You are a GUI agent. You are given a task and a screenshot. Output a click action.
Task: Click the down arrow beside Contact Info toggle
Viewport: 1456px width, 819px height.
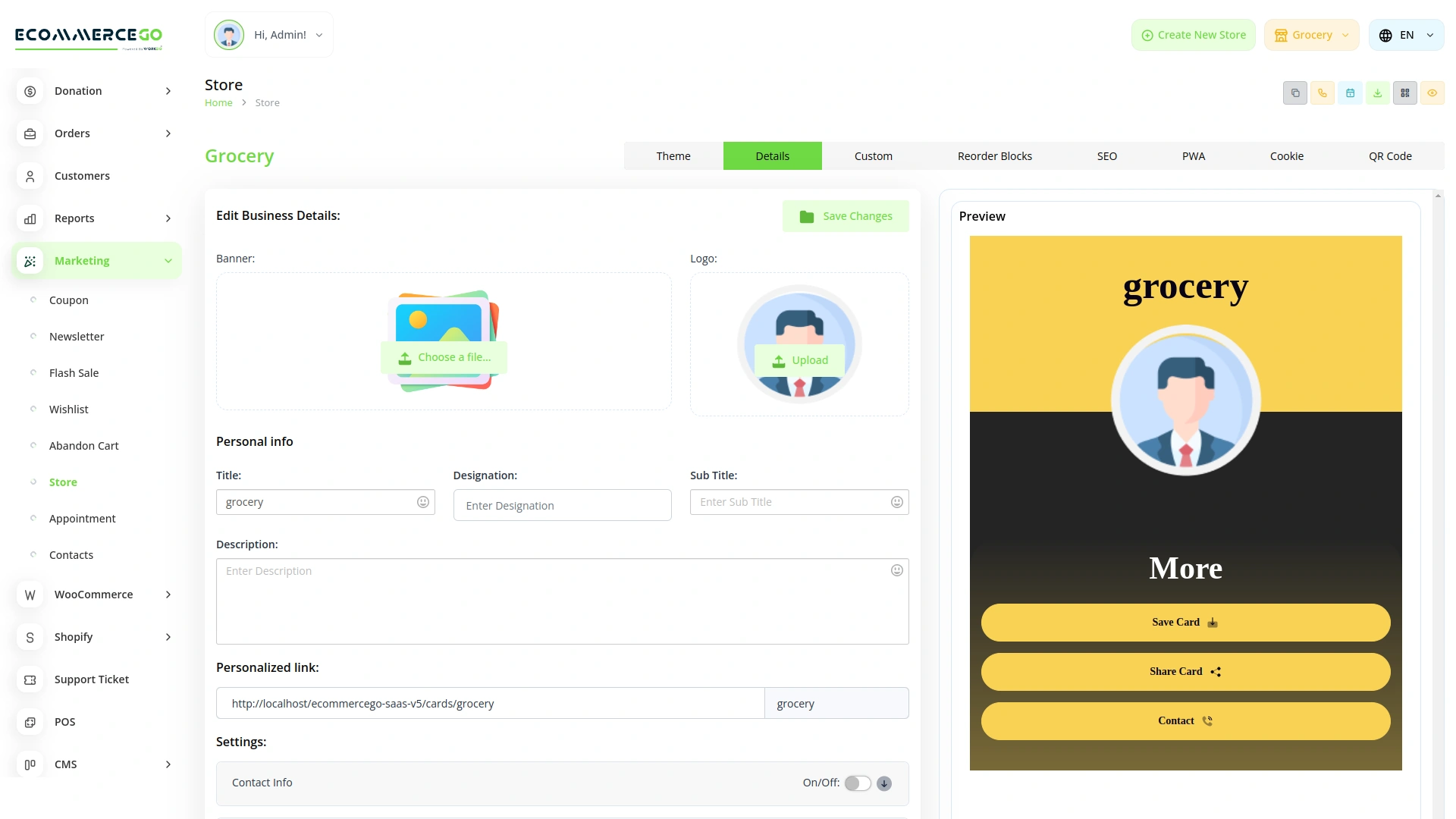click(883, 783)
